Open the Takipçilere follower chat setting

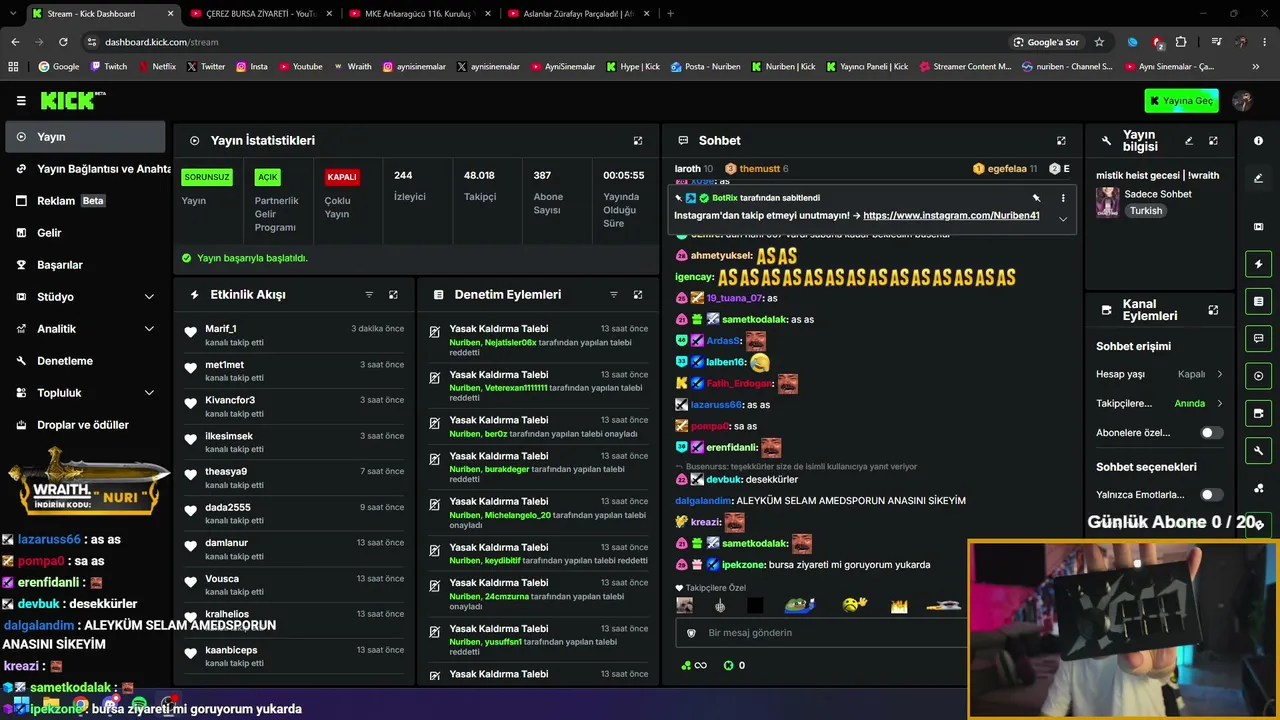coord(1159,403)
